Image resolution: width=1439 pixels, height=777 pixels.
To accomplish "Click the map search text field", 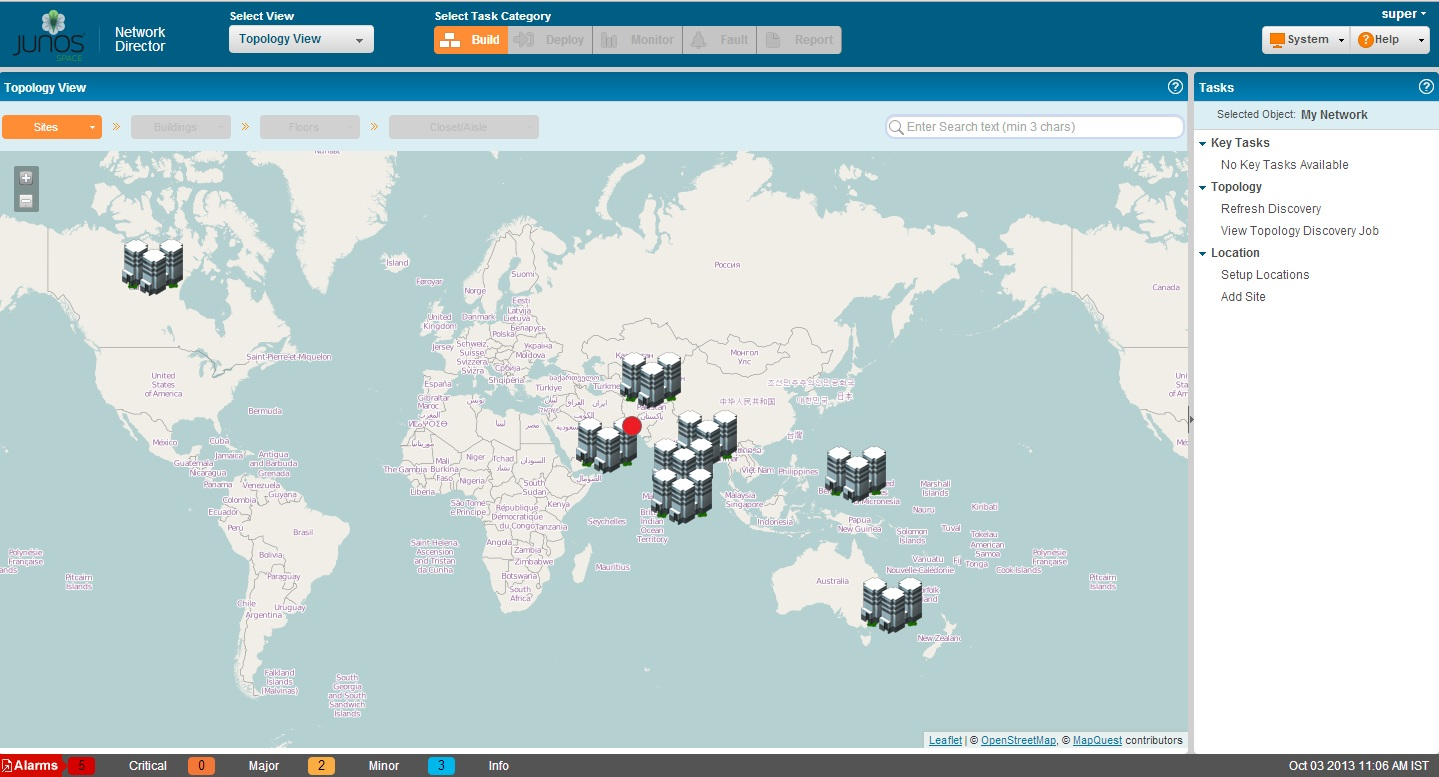I will click(x=1040, y=127).
